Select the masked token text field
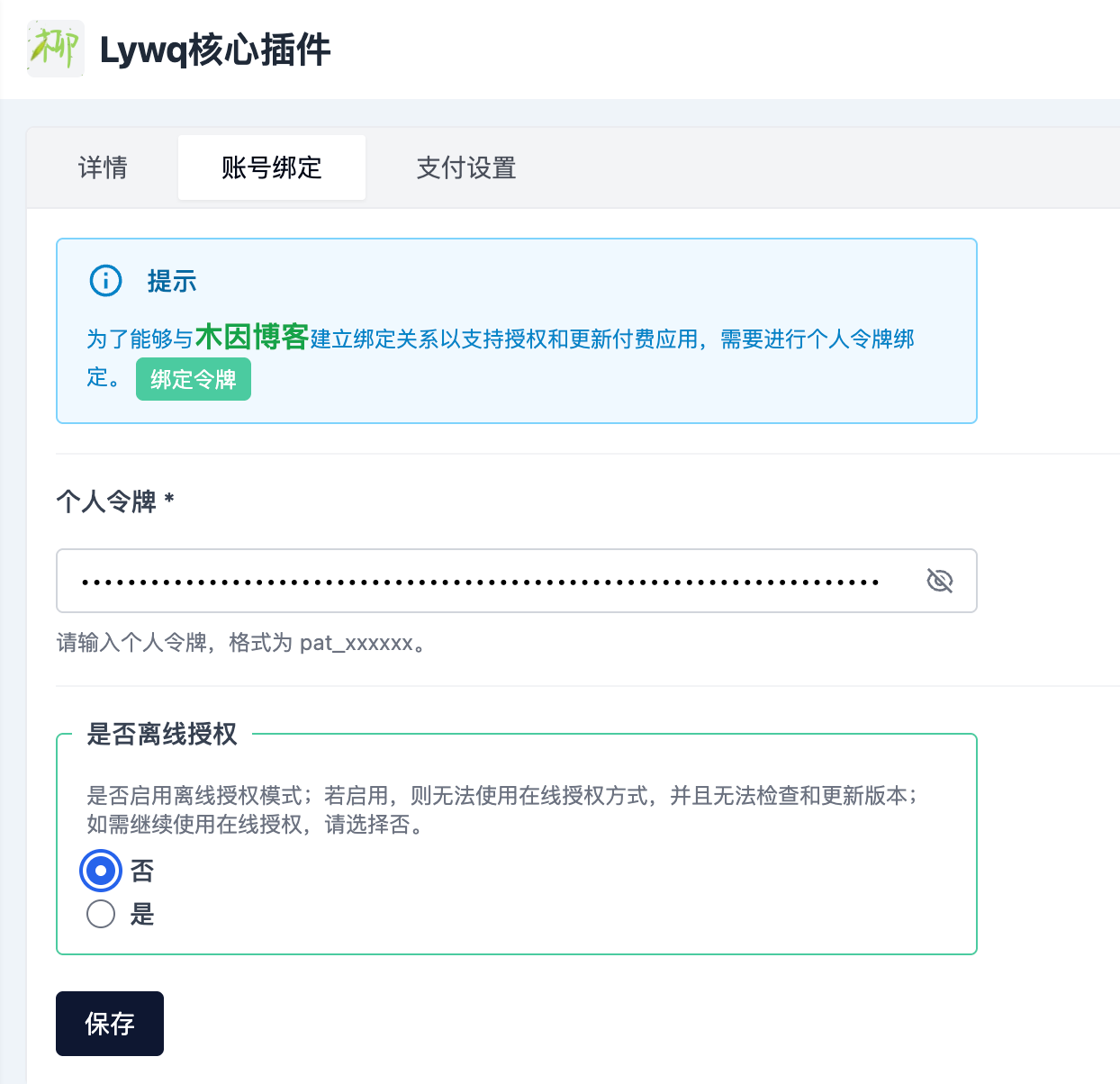The image size is (1120, 1084). (x=450, y=581)
